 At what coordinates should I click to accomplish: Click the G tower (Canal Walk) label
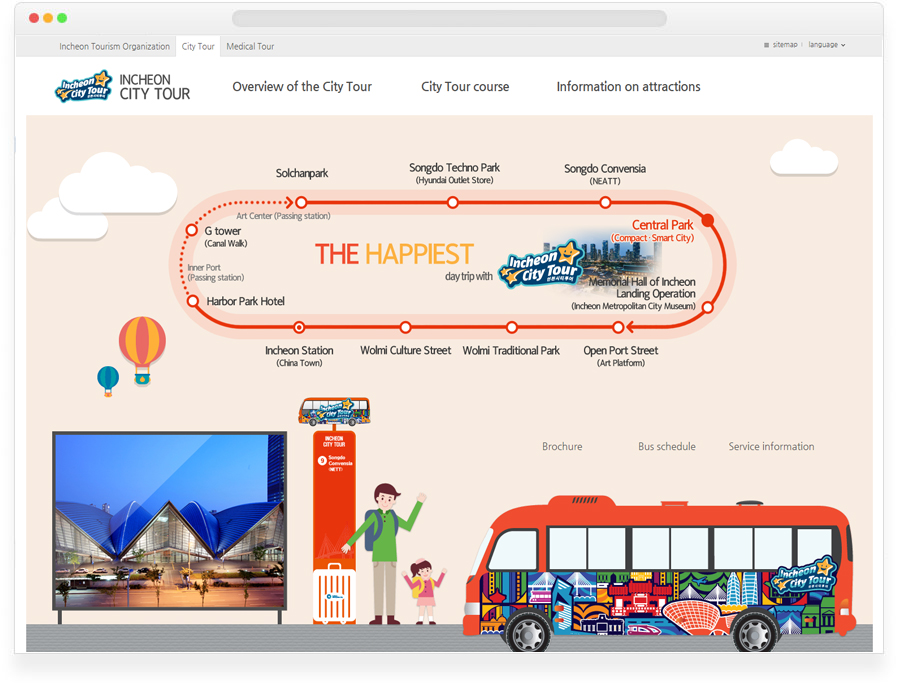pyautogui.click(x=226, y=236)
